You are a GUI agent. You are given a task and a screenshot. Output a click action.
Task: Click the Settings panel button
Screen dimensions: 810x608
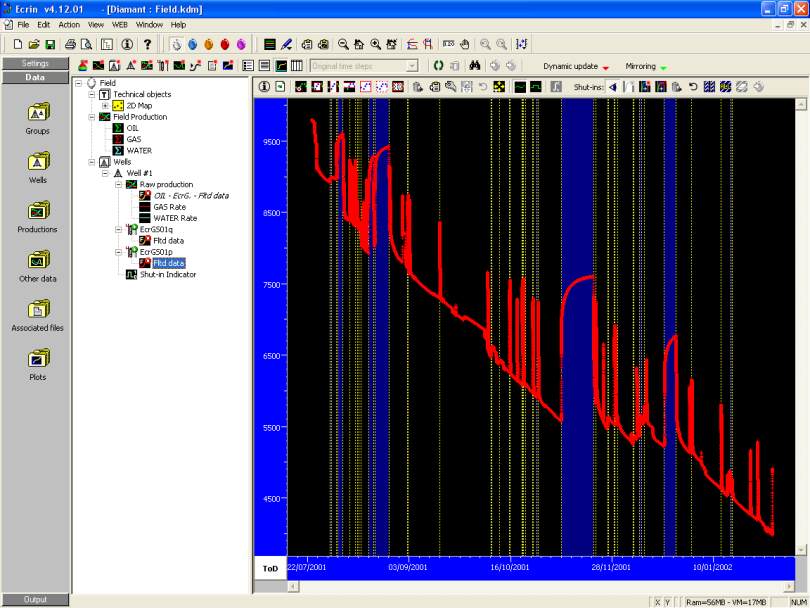pyautogui.click(x=35, y=63)
